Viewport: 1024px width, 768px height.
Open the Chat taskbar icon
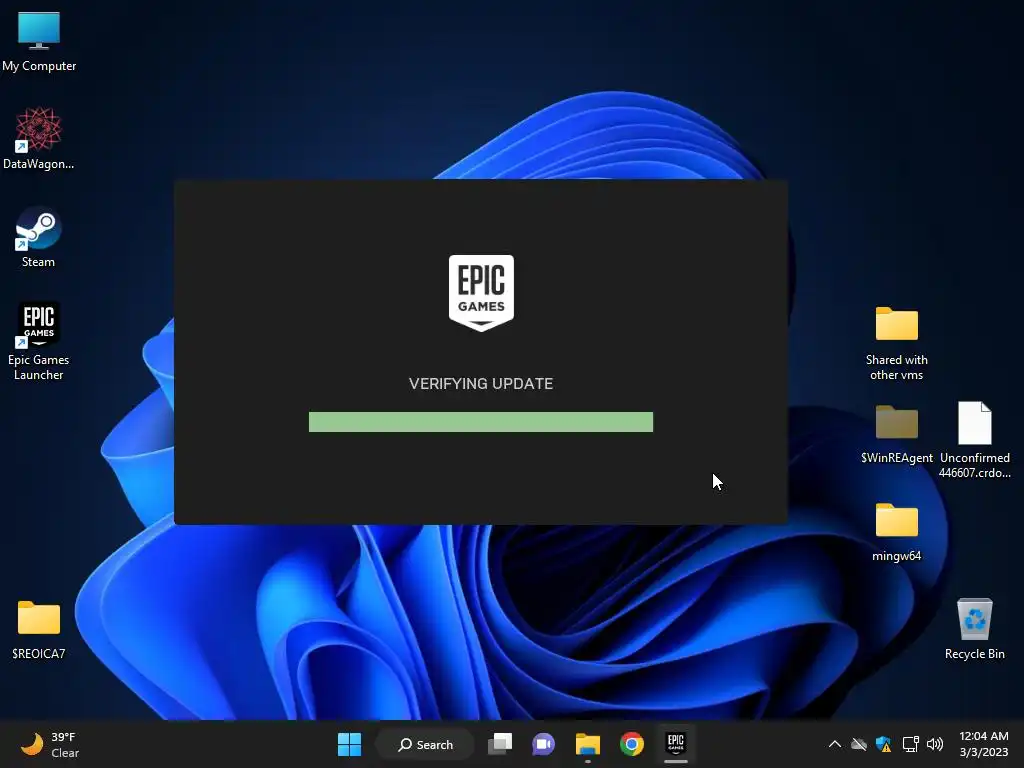click(x=543, y=744)
